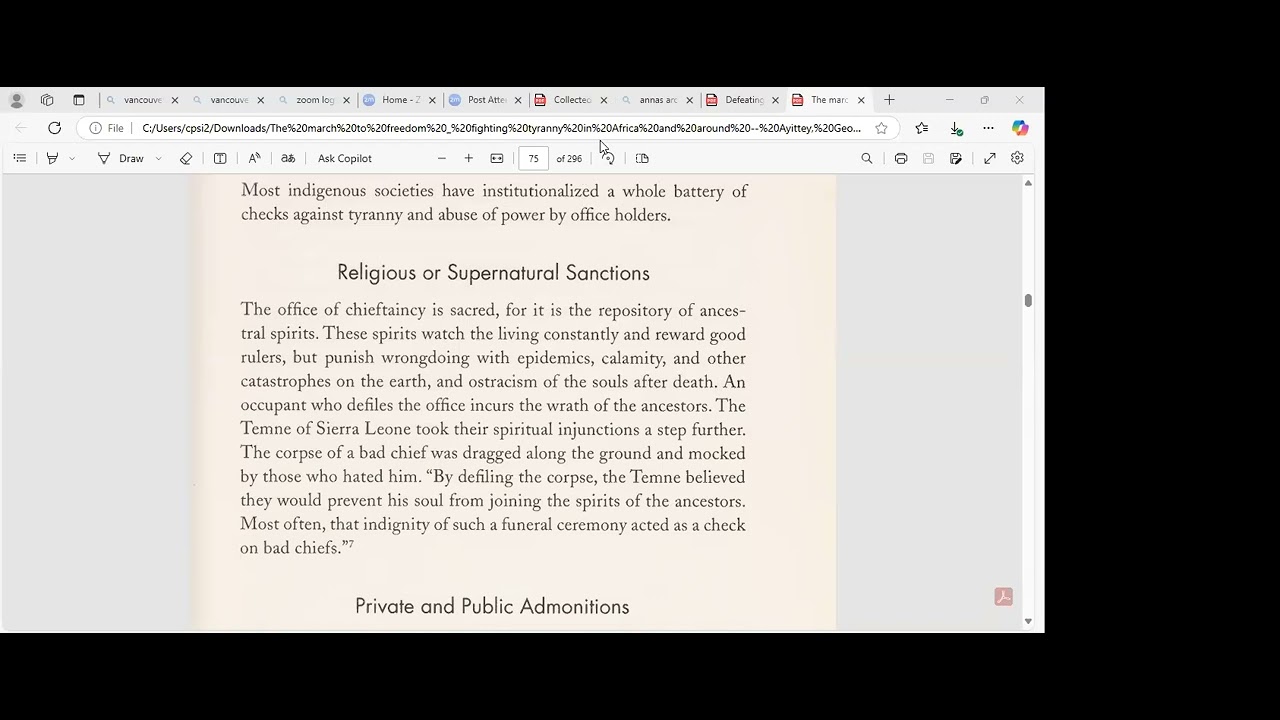The height and width of the screenshot is (720, 1280).
Task: Close the 'annas arc' tab
Action: [x=689, y=100]
